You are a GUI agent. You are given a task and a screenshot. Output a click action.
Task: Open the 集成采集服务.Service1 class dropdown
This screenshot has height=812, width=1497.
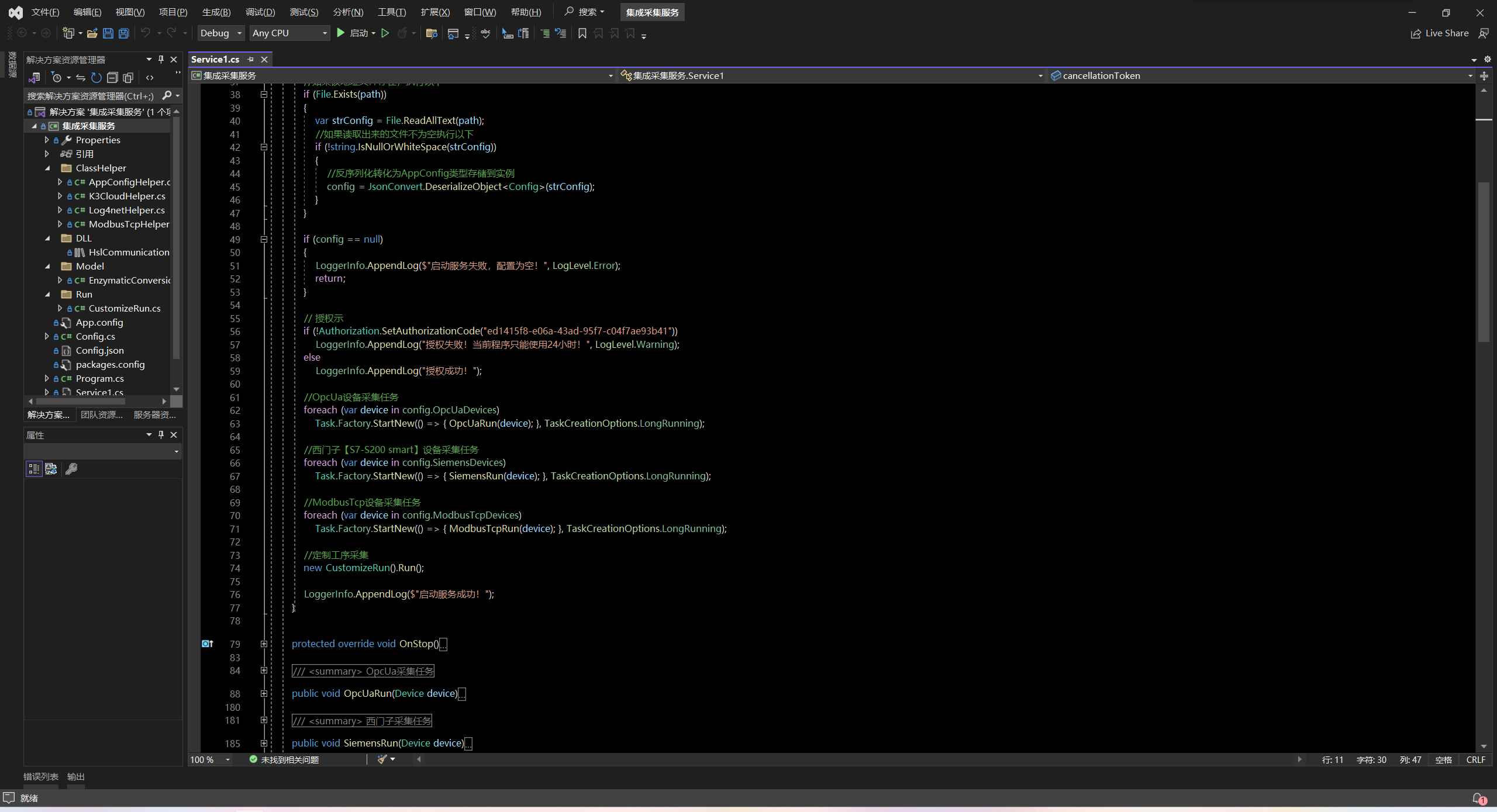point(832,75)
